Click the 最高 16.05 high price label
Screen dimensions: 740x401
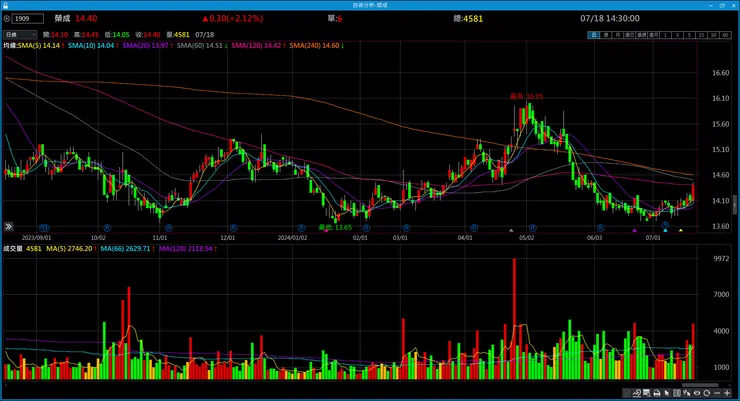pos(526,96)
